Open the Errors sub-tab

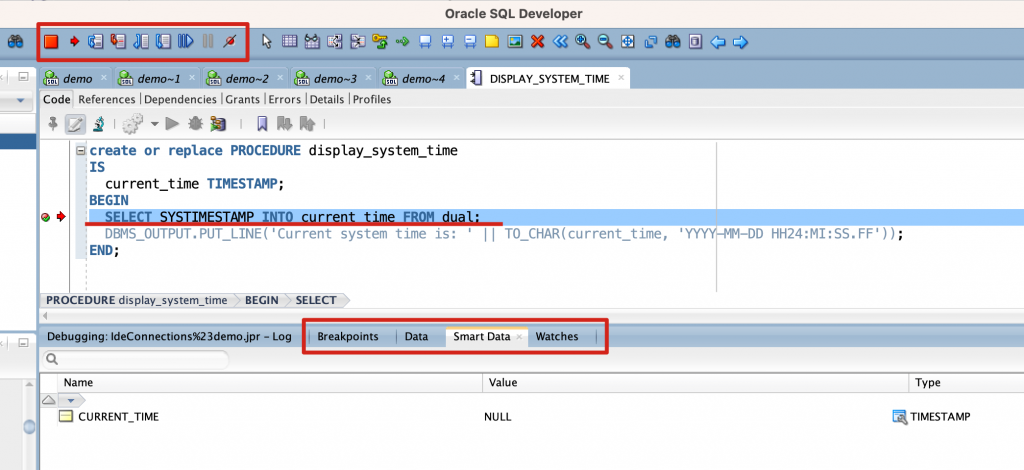coord(285,99)
